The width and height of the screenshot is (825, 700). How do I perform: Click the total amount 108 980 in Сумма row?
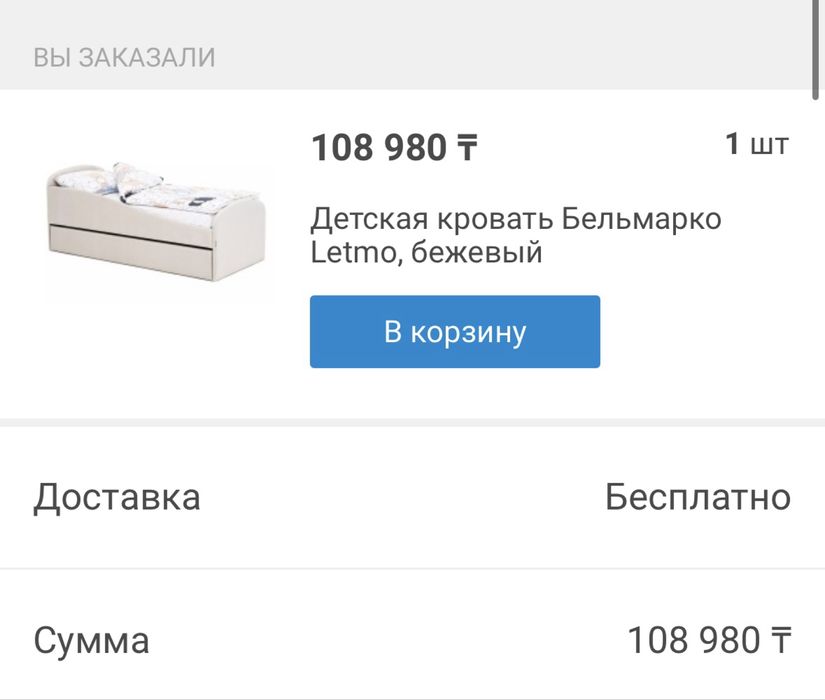[693, 640]
